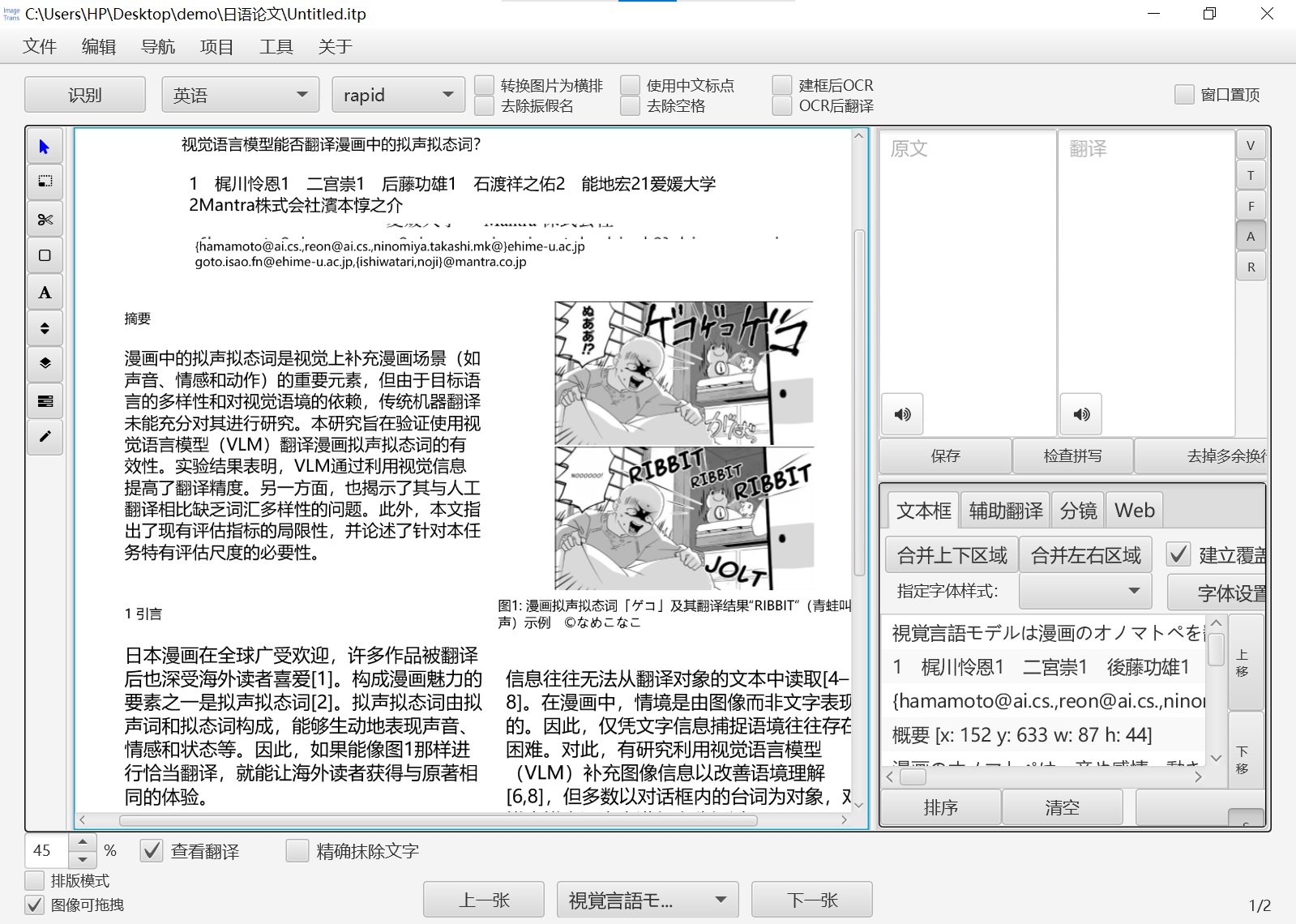Open the 文件 menu

[40, 47]
